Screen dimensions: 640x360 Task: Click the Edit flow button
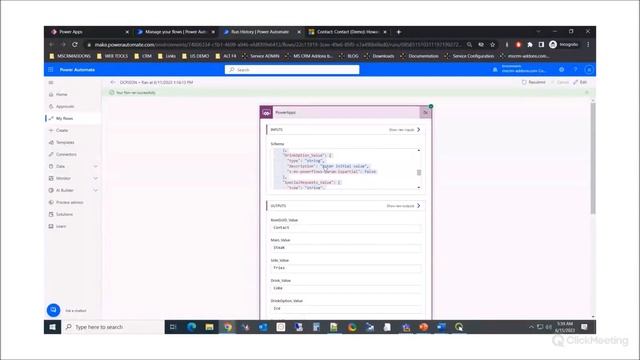(x=580, y=82)
